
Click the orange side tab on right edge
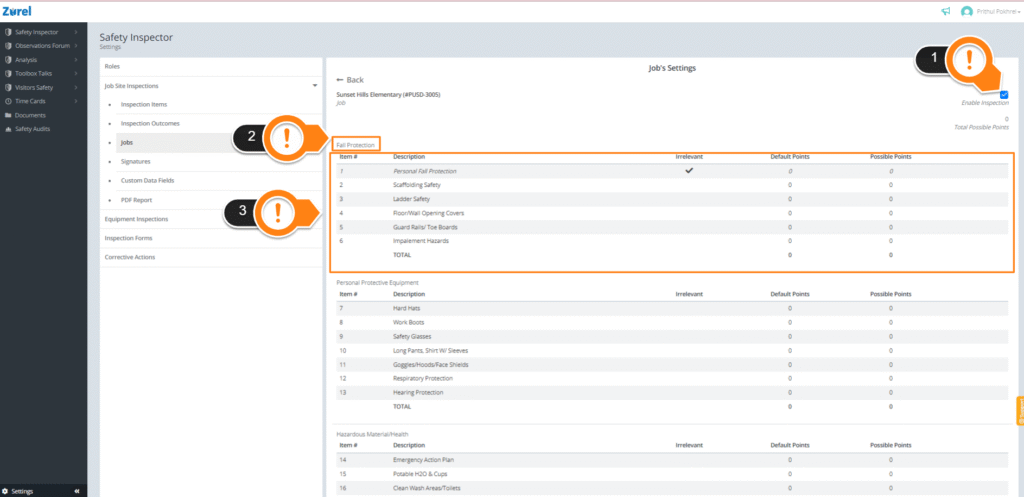coord(1020,411)
